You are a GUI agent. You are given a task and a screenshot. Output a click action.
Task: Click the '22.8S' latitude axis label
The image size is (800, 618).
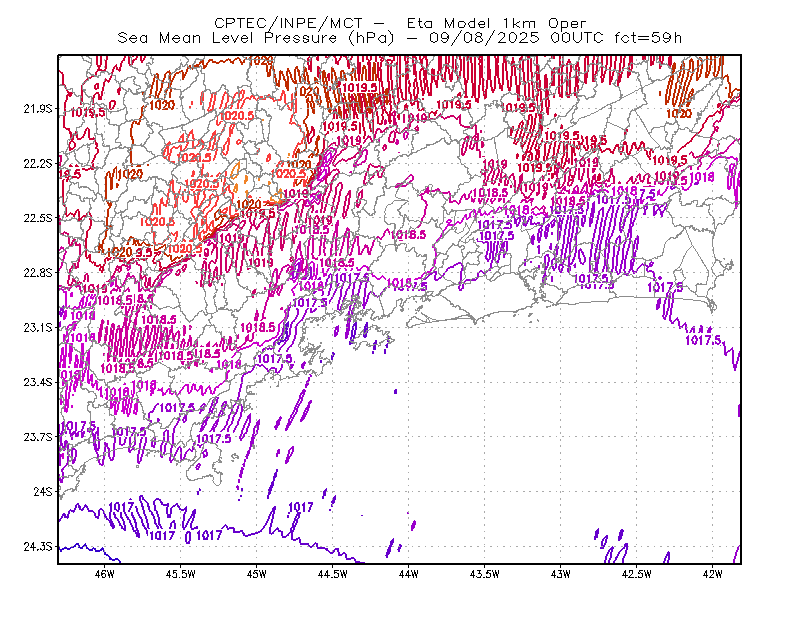pos(37,273)
